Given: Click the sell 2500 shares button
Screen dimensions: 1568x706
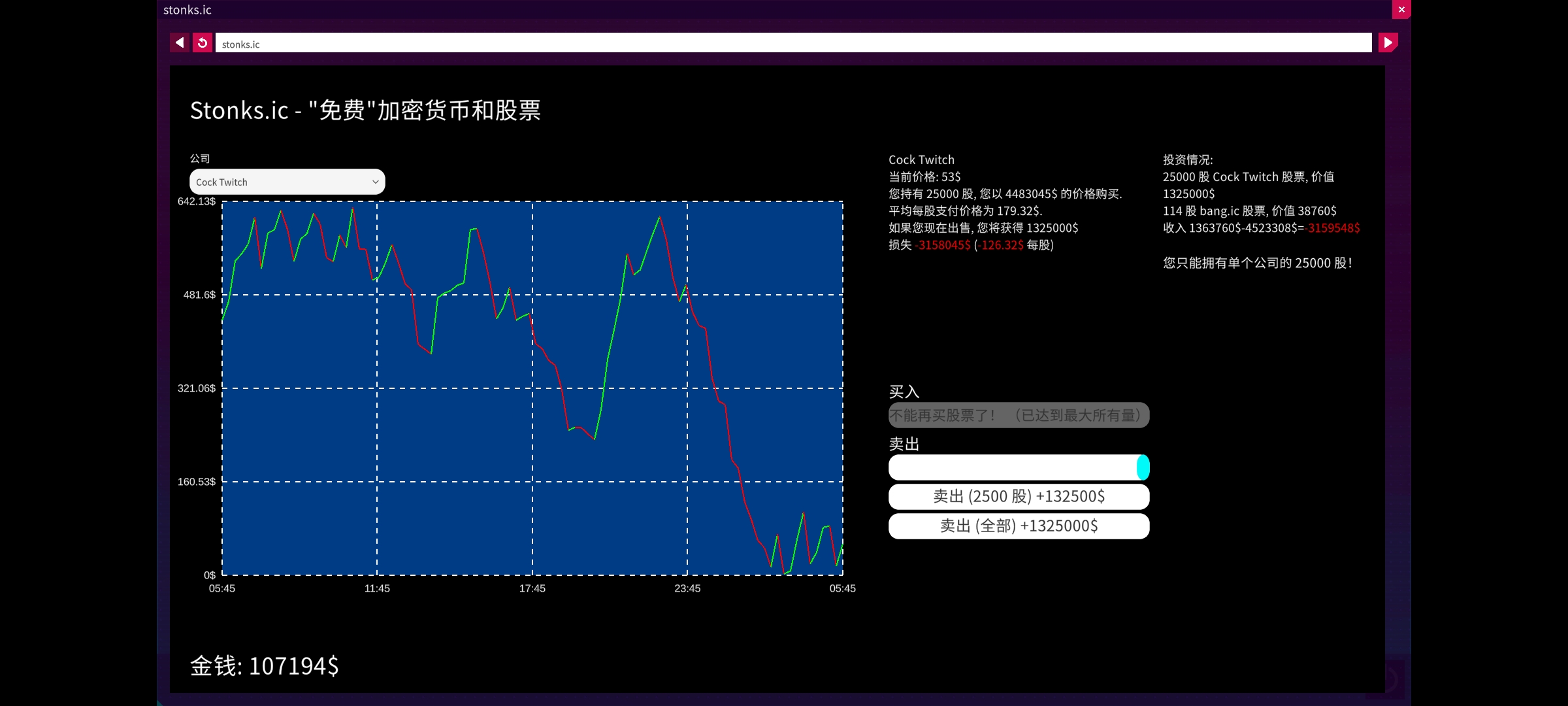Looking at the screenshot, I should click(x=1019, y=496).
